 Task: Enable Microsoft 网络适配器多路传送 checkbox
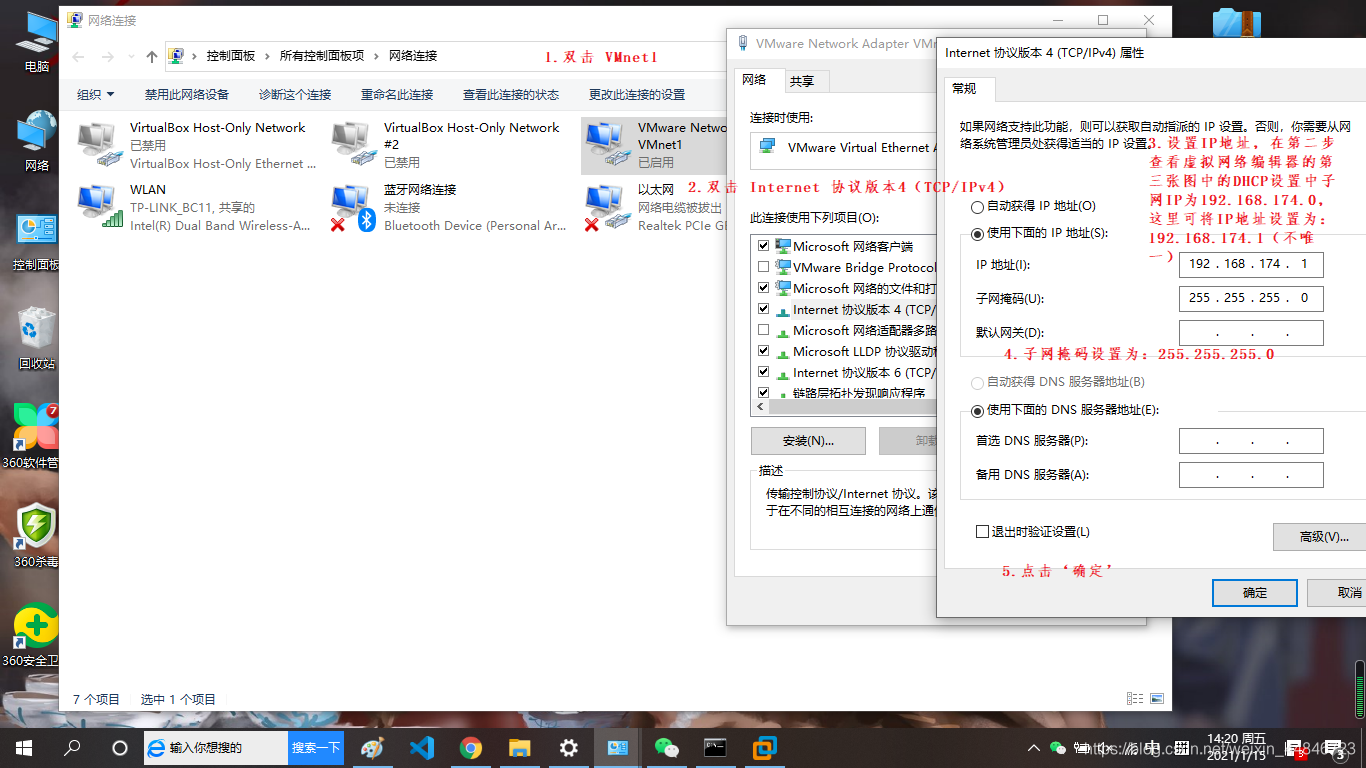[x=764, y=330]
